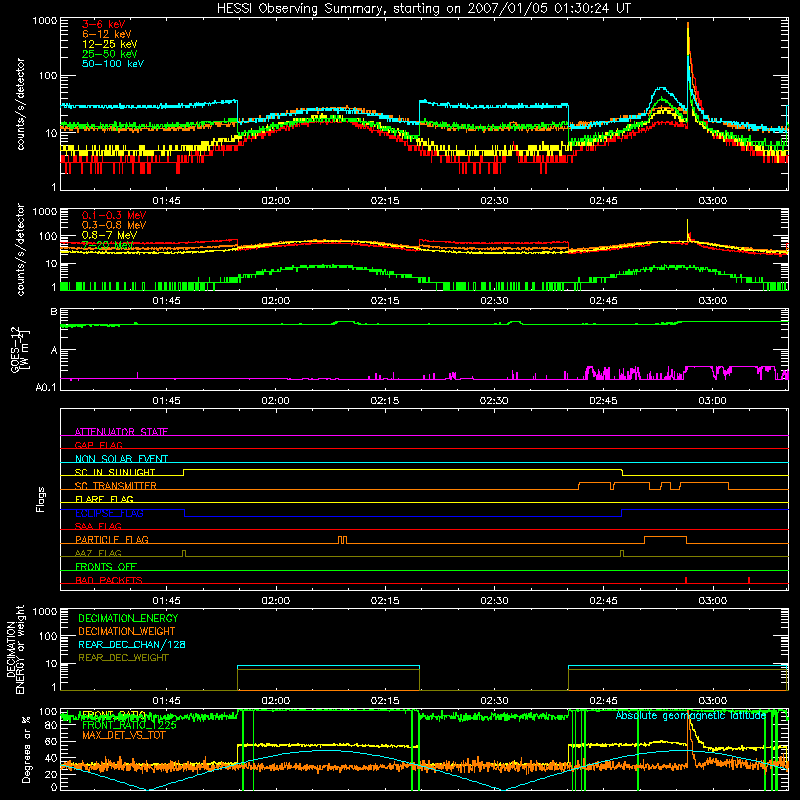Click the 0.8-7 MeV legend label
The height and width of the screenshot is (800, 800).
109,235
